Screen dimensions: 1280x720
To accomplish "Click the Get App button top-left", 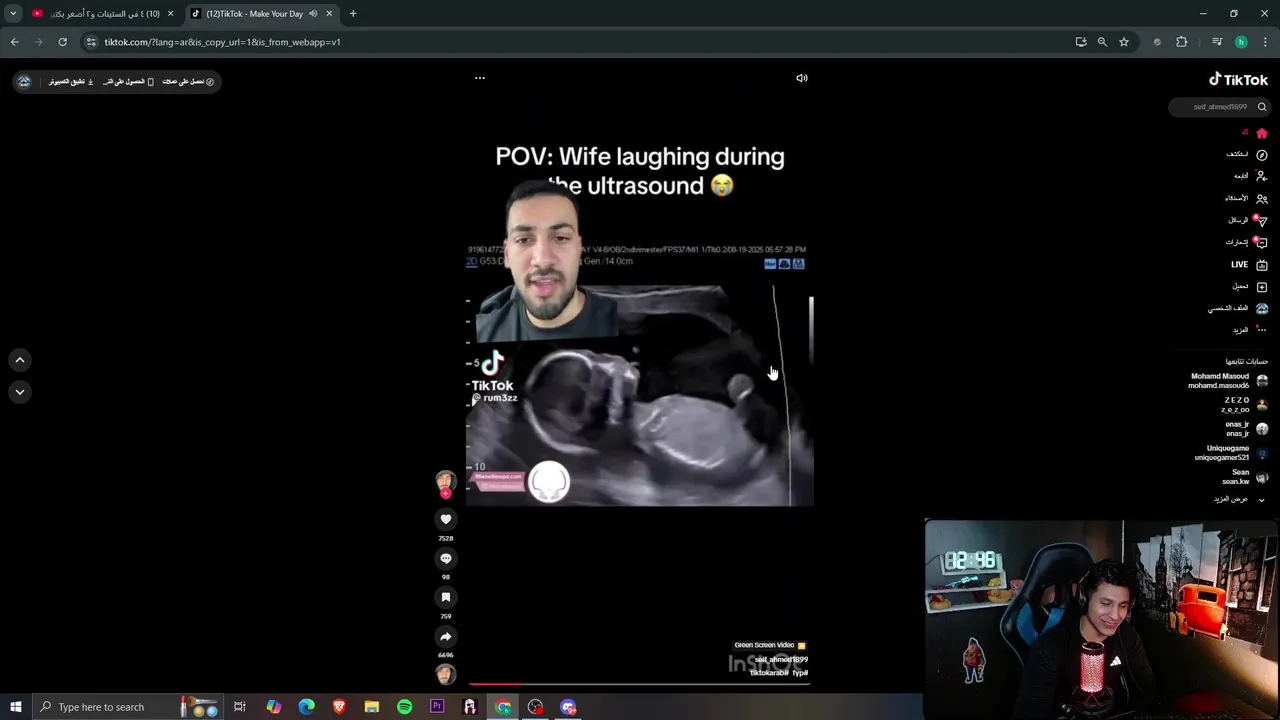I will point(129,81).
